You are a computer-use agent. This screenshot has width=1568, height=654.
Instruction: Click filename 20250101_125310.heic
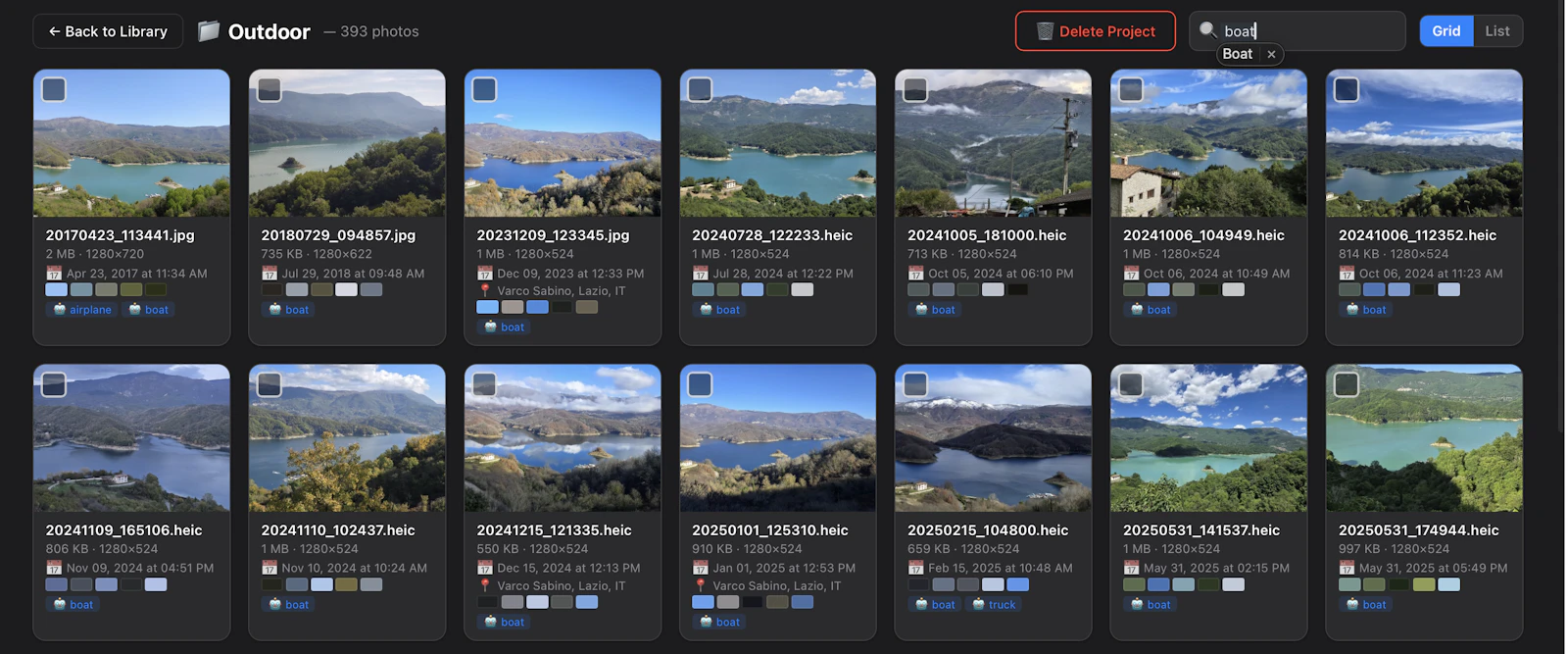click(770, 530)
